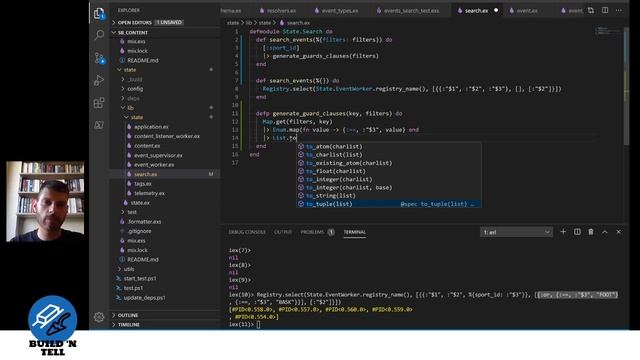The height and width of the screenshot is (360, 640).
Task: Split the editor to the right
Action: click(x=605, y=10)
